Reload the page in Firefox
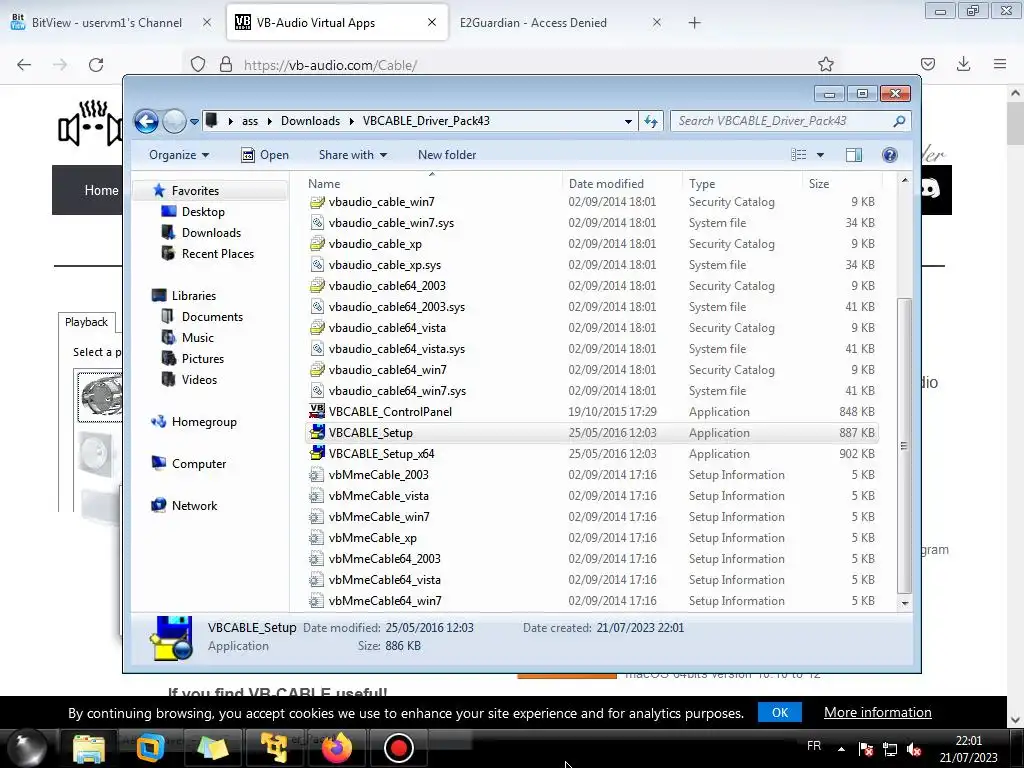 pos(96,64)
